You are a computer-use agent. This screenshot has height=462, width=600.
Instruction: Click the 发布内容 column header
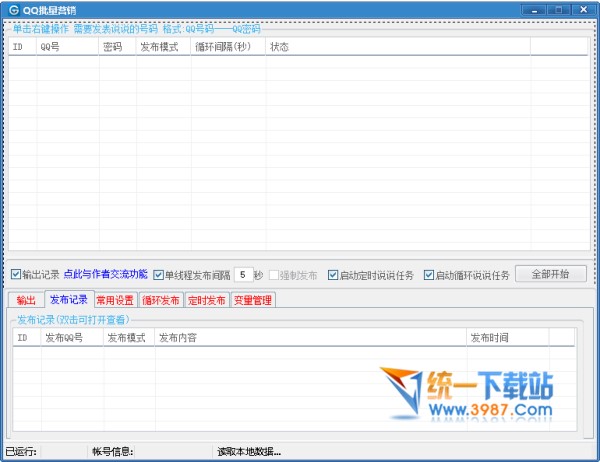(311, 338)
